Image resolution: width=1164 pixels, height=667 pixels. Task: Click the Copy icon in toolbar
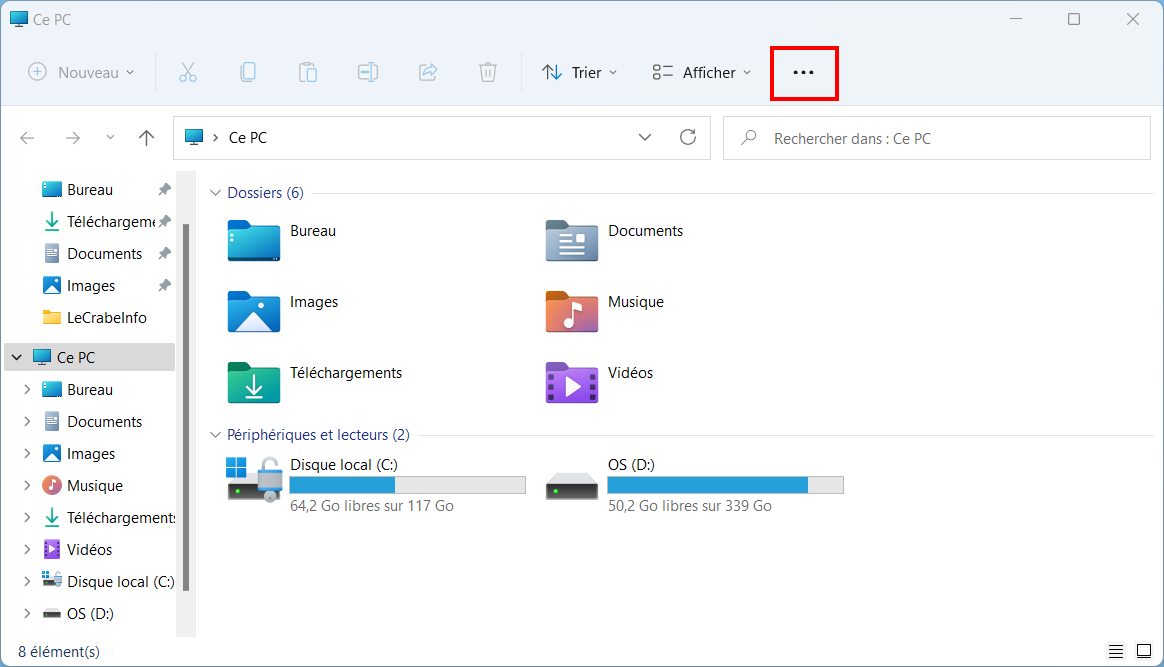(x=248, y=72)
